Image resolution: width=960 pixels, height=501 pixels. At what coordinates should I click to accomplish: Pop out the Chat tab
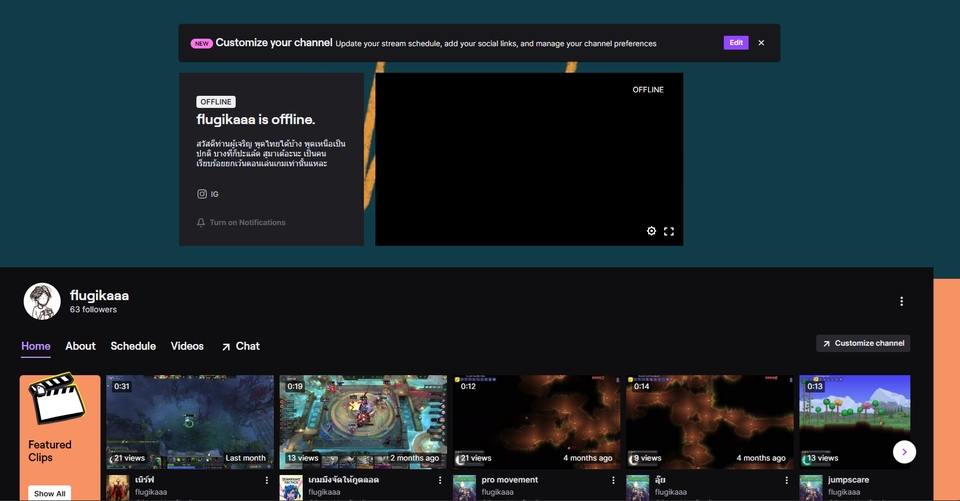click(x=241, y=346)
